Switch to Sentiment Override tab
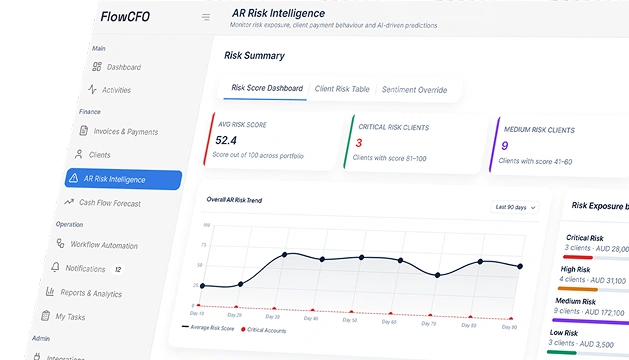629x360 pixels. [414, 89]
